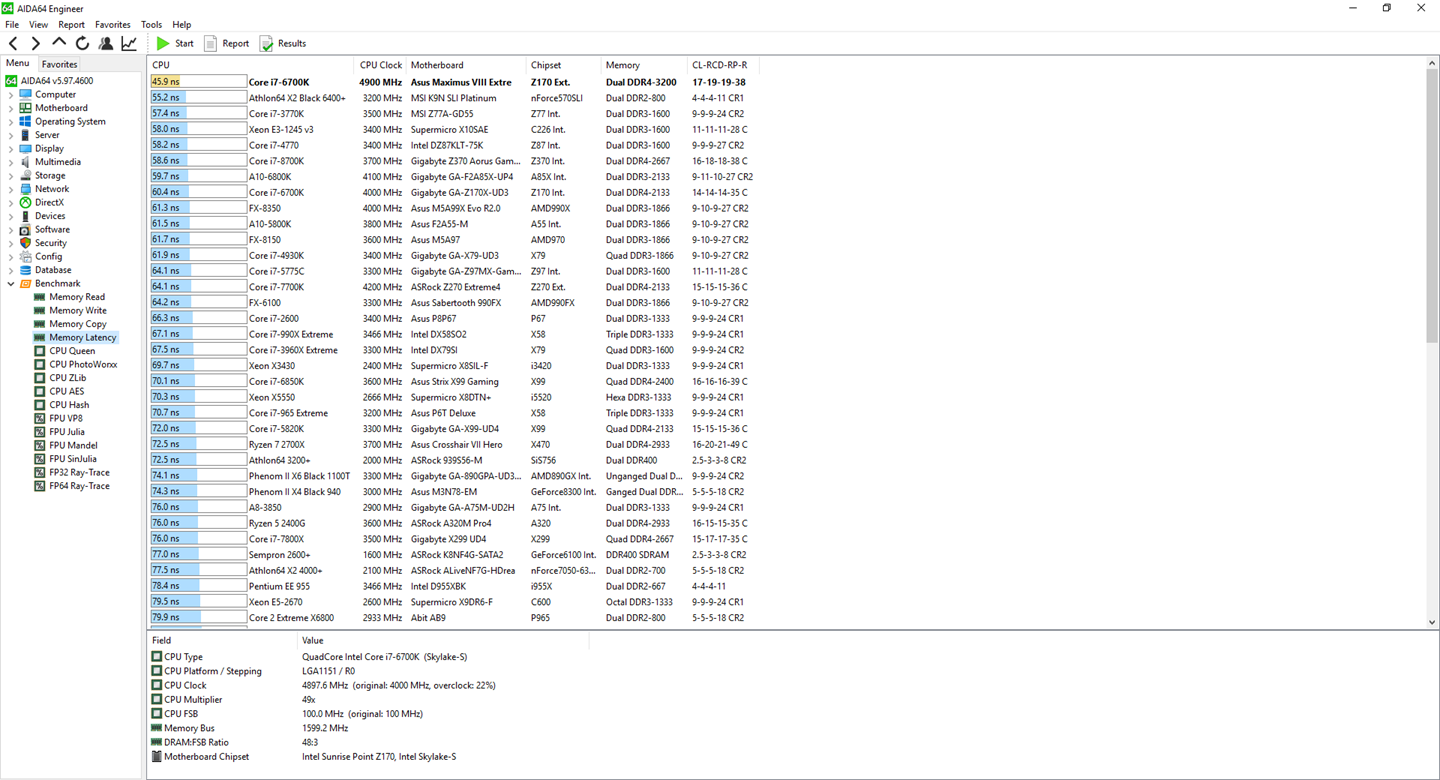1440x780 pixels.
Task: Expand the Network tree node
Action: (11, 189)
